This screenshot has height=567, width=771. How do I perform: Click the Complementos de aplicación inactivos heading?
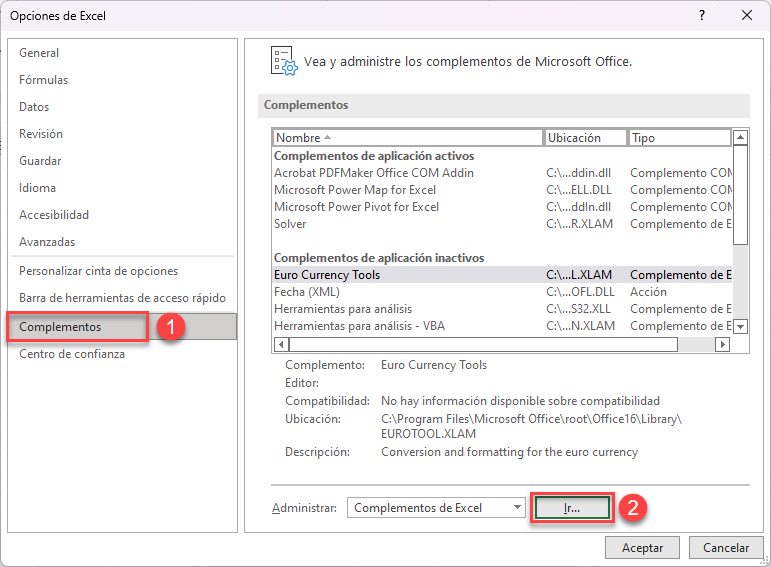click(379, 258)
